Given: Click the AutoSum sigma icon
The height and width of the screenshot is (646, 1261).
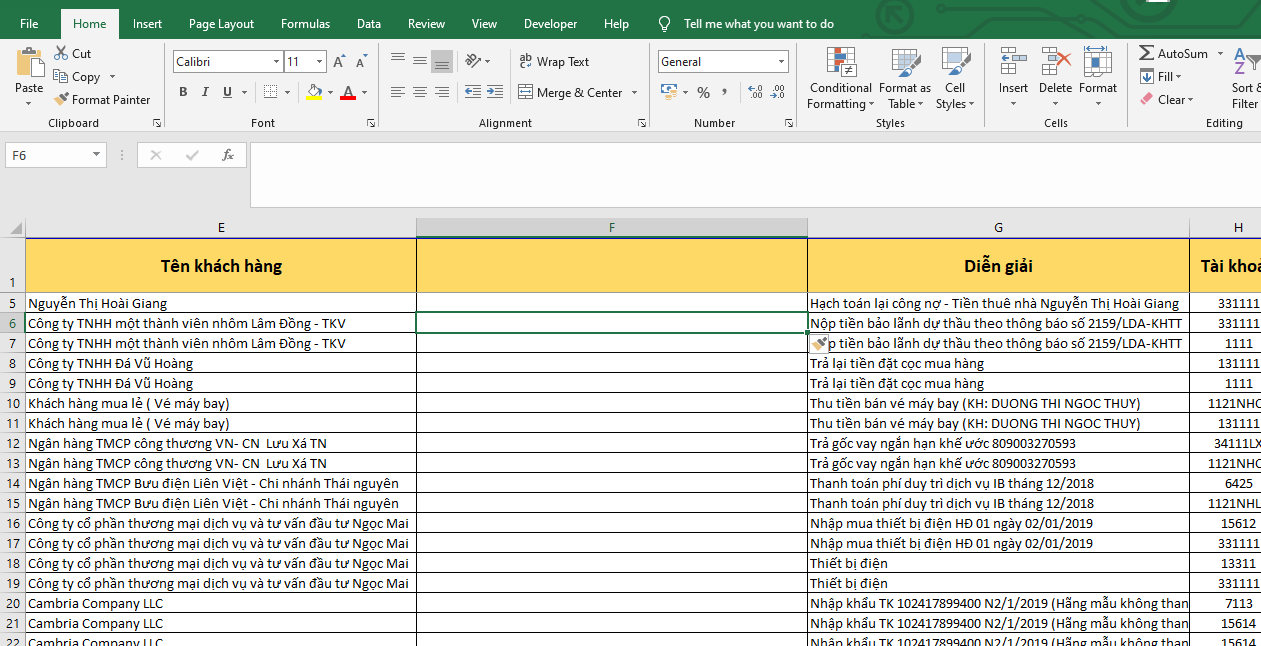Looking at the screenshot, I should [x=1147, y=54].
